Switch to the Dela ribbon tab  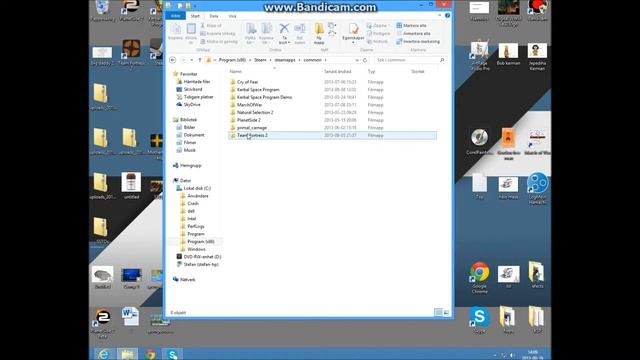coord(213,16)
